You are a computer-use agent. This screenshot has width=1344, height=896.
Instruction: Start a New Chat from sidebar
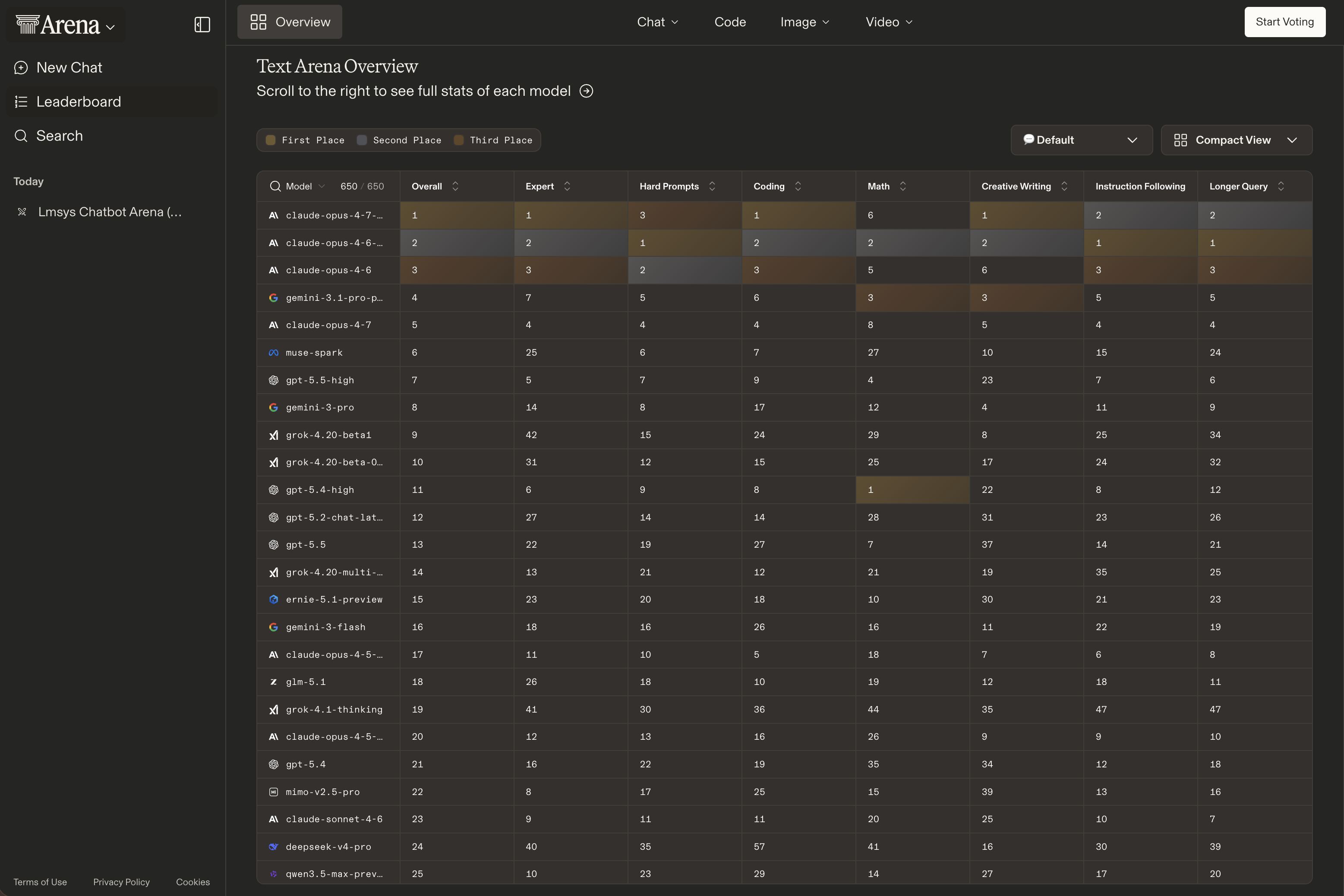(112, 67)
